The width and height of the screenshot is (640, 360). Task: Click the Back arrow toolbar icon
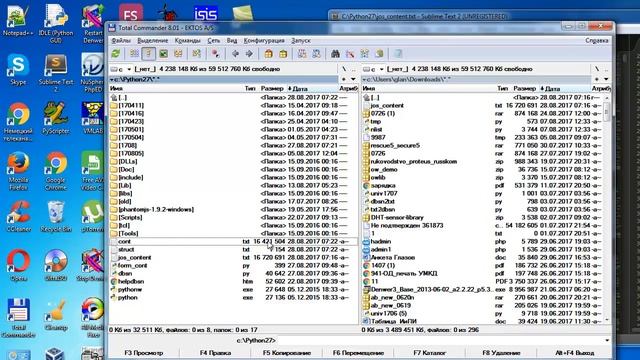click(x=235, y=53)
